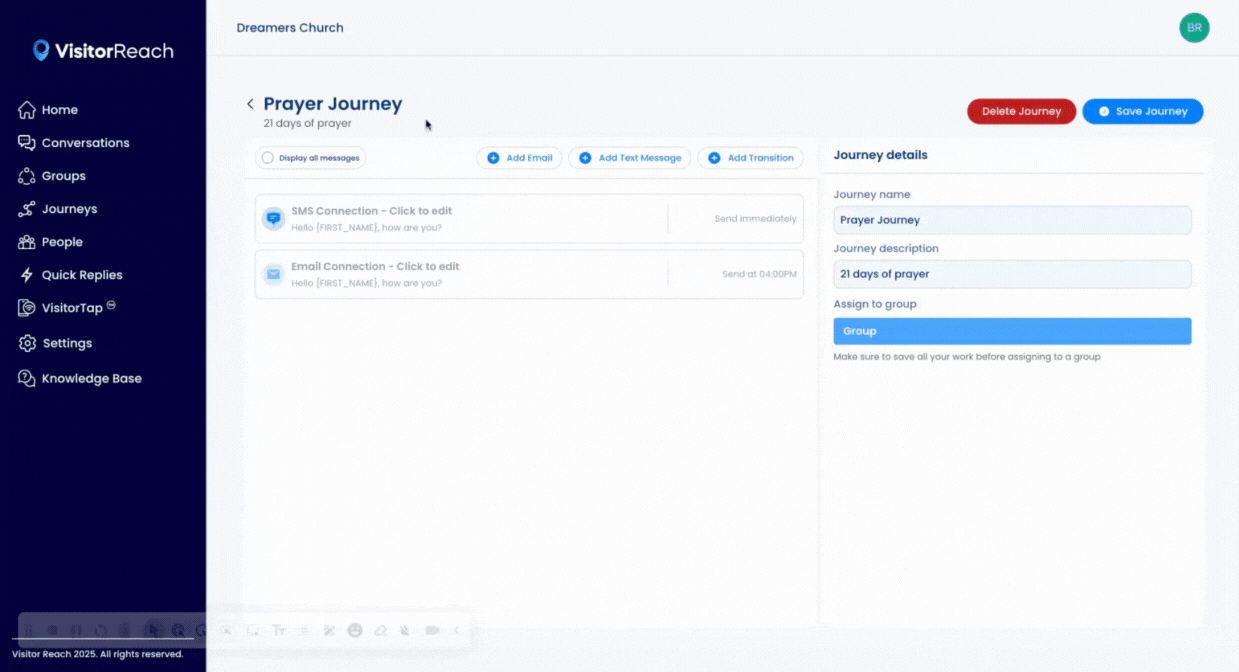Click the BR user avatar
Image resolution: width=1239 pixels, height=672 pixels.
(1194, 28)
